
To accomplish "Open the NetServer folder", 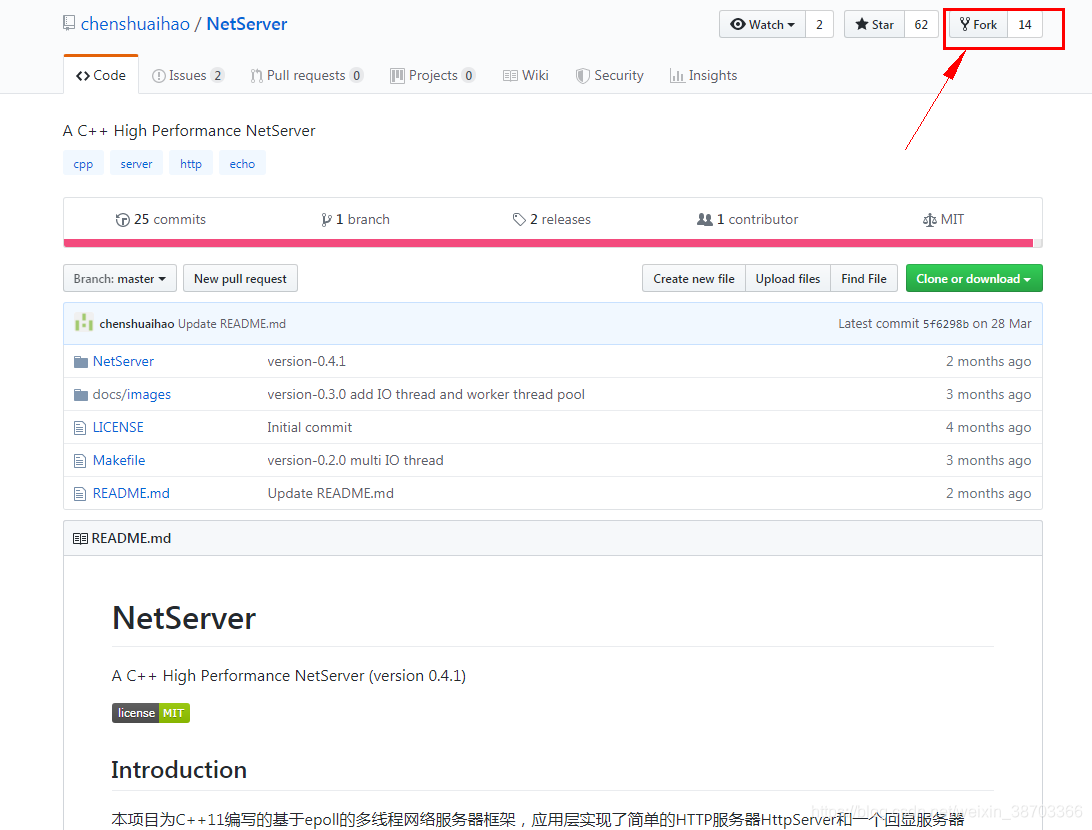I will (x=123, y=361).
